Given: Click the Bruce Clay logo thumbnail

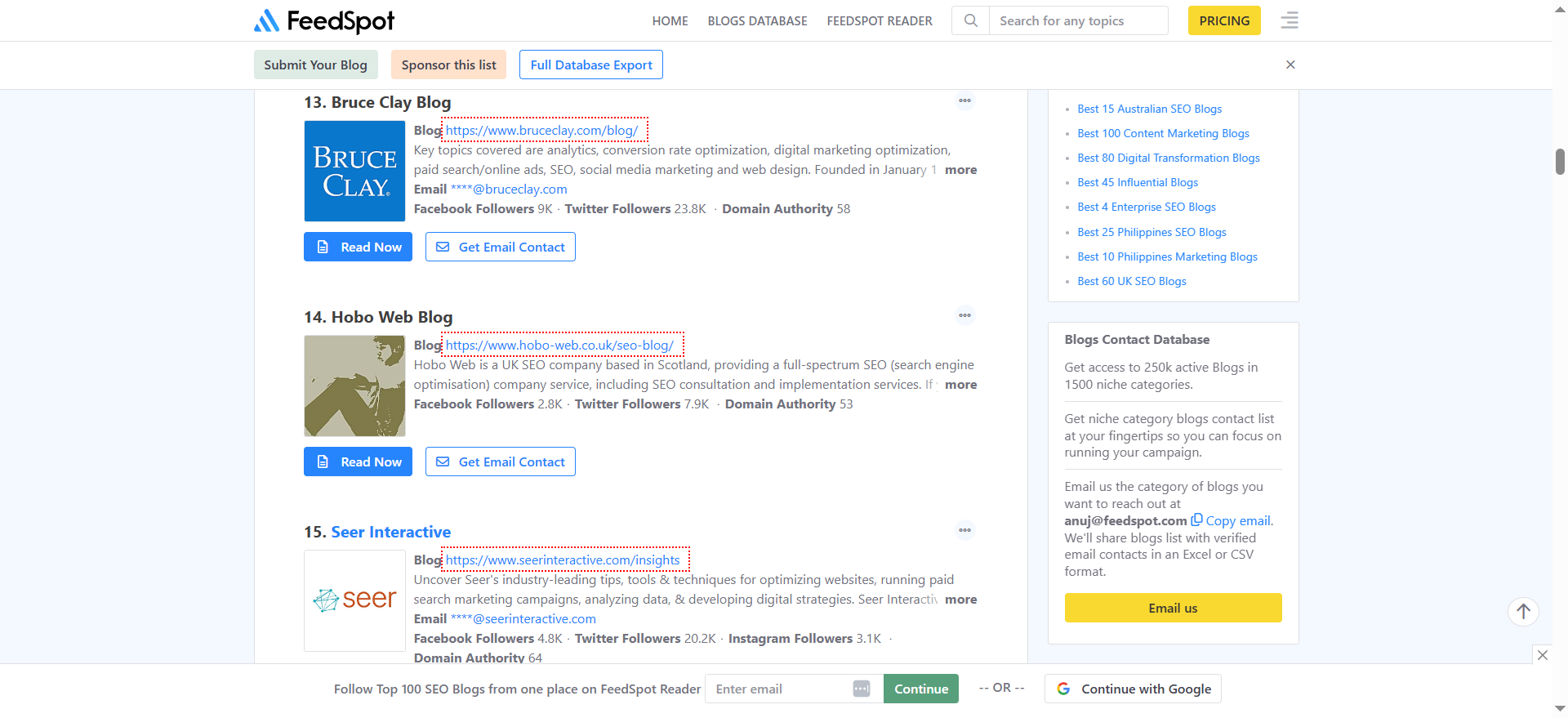Looking at the screenshot, I should (354, 171).
